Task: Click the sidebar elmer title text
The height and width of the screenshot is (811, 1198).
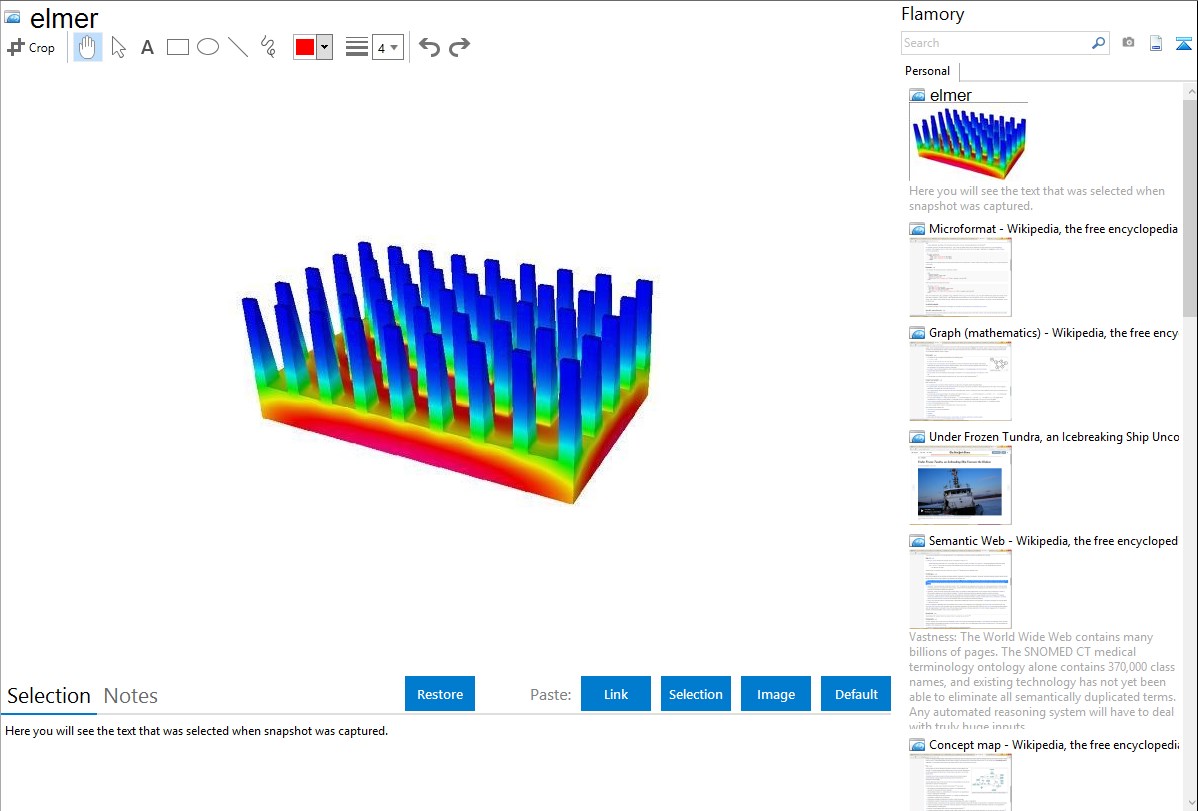Action: click(950, 95)
